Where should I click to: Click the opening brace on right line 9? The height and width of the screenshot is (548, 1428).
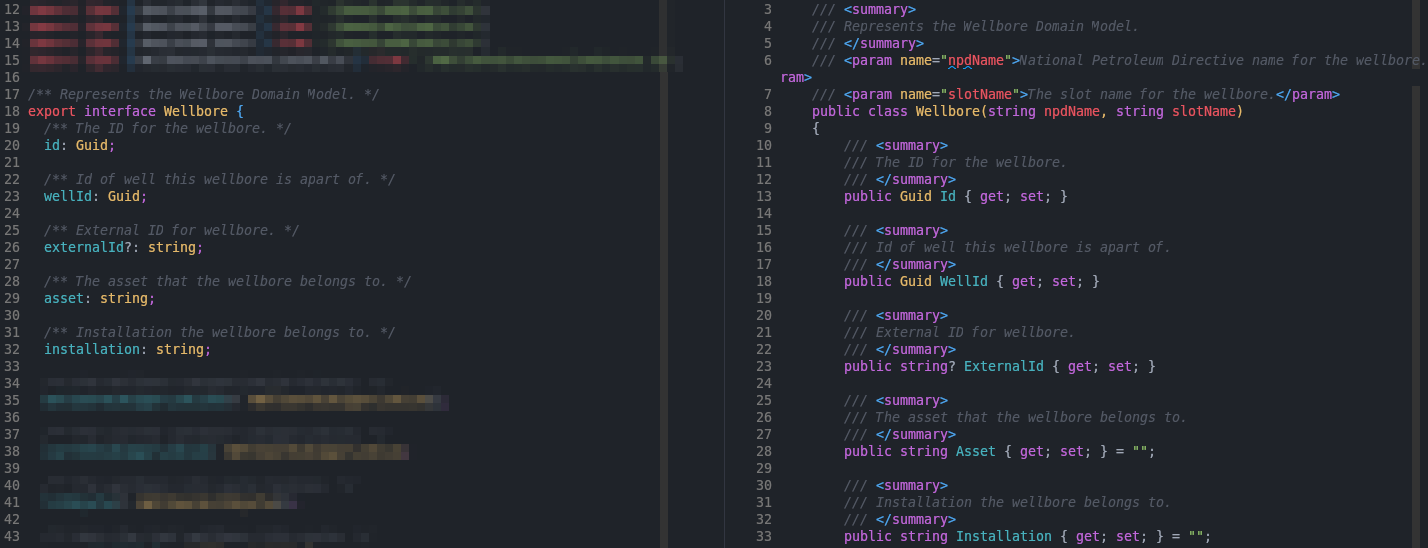point(816,128)
